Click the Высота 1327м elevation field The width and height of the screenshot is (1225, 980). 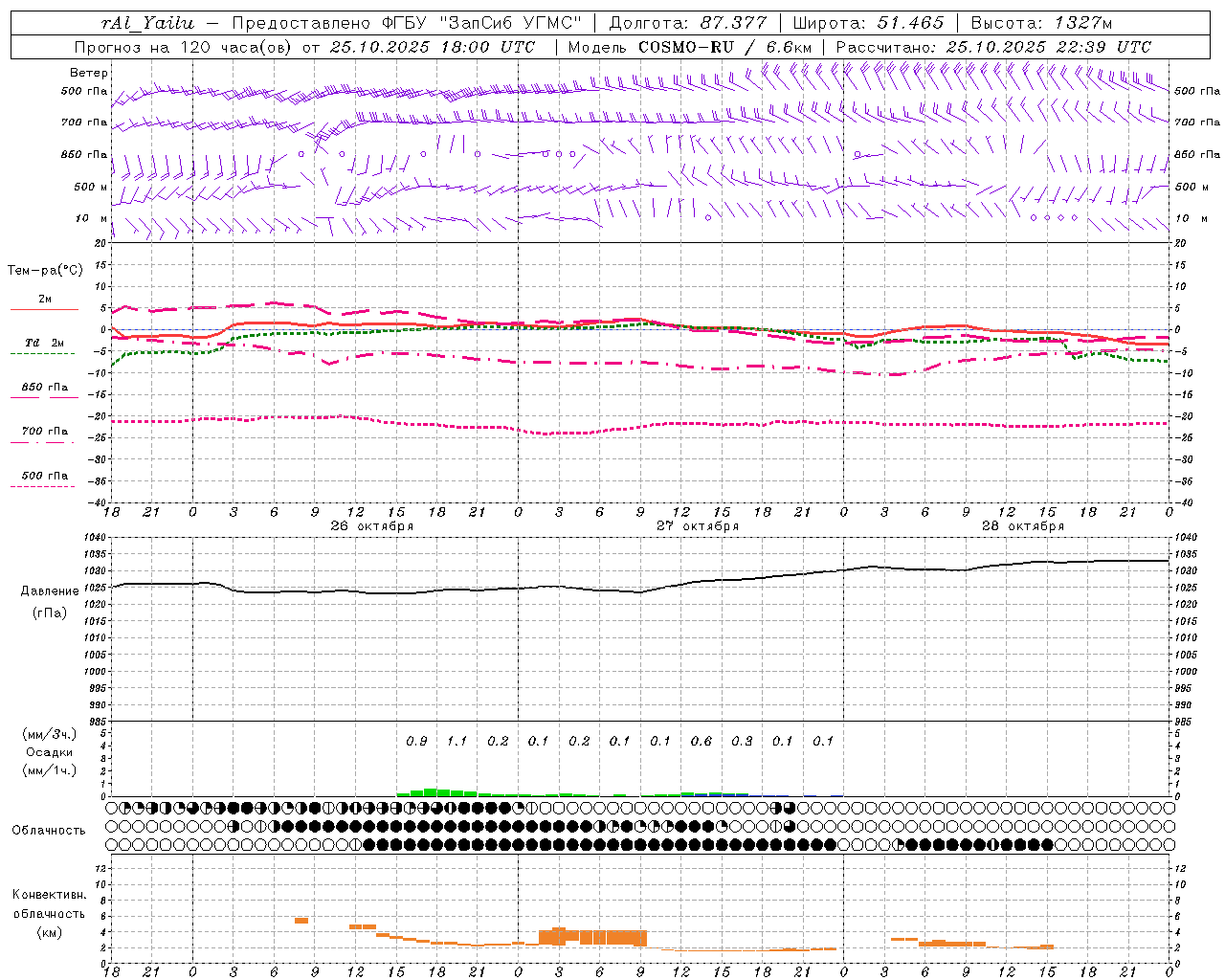[x=1041, y=23]
